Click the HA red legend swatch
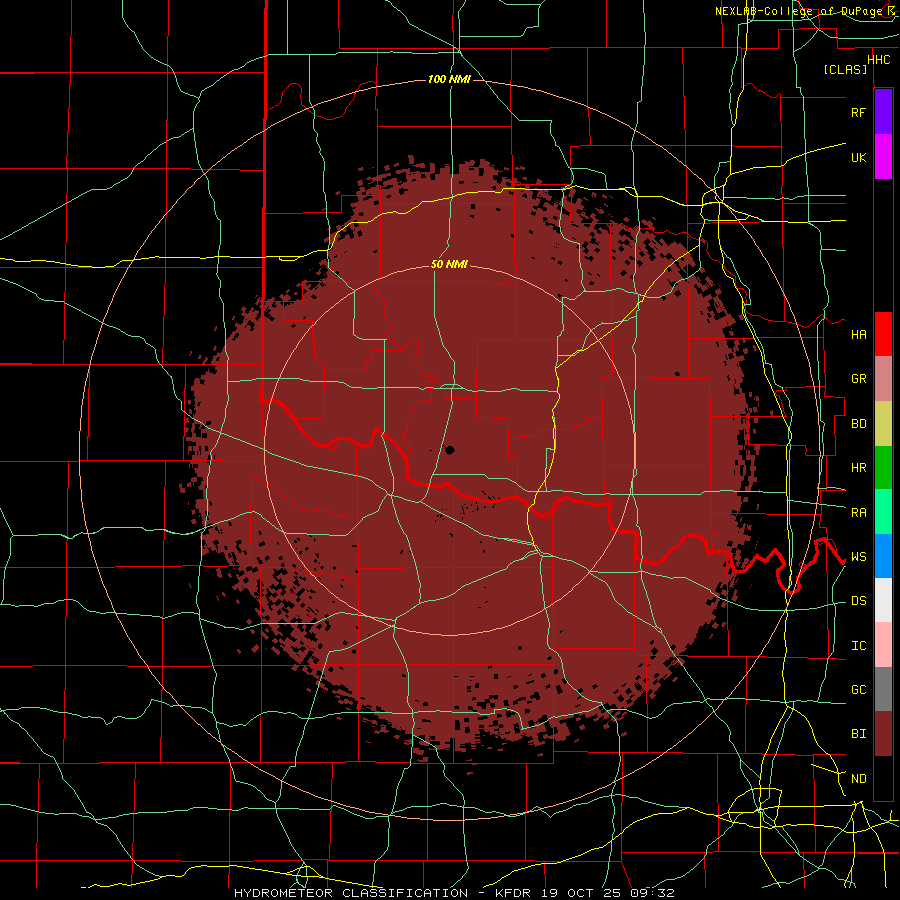Viewport: 900px width, 900px height. click(883, 334)
